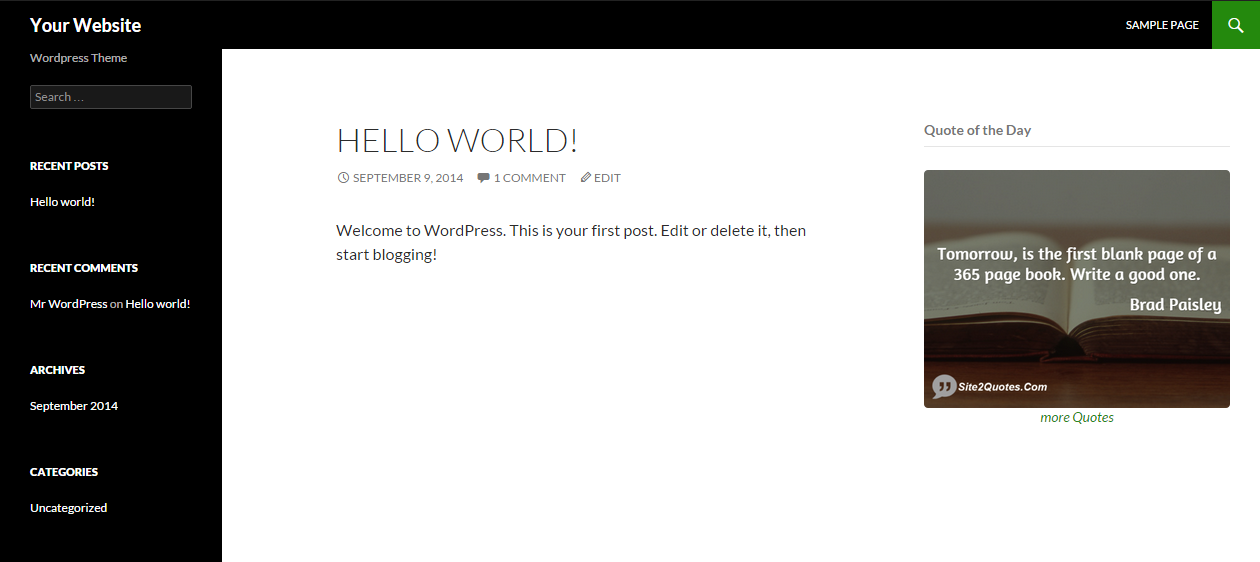The height and width of the screenshot is (562, 1260).
Task: Open the Sample Page menu item
Action: (1162, 25)
